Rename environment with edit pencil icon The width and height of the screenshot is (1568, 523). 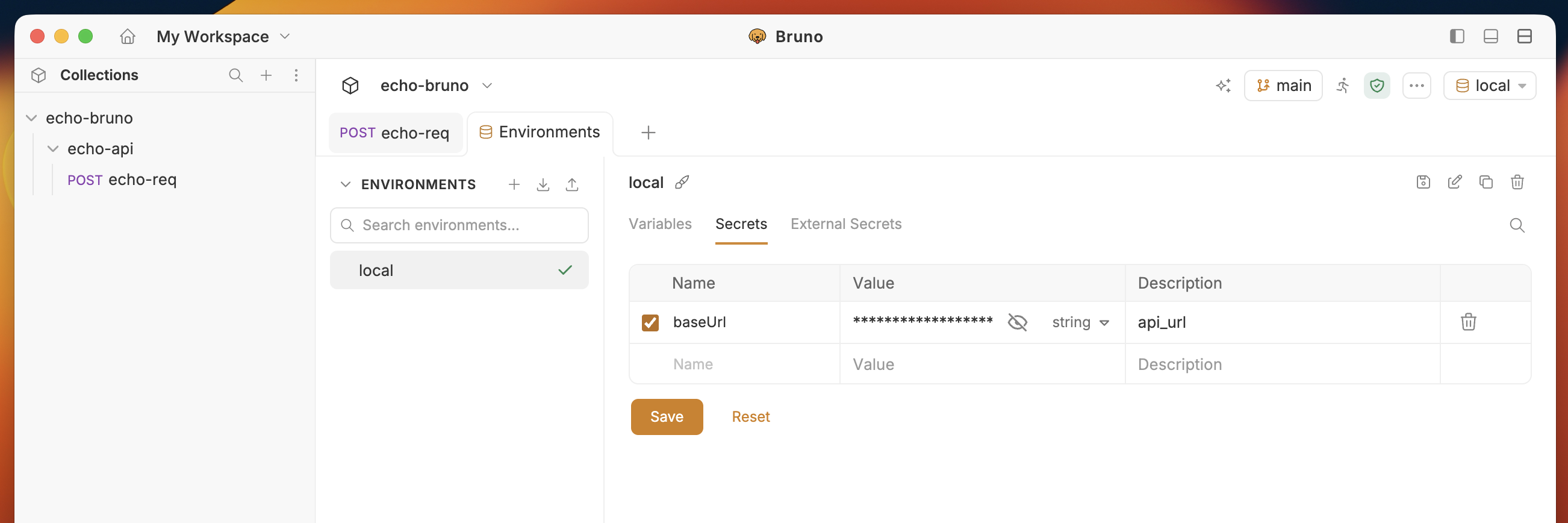click(1455, 182)
